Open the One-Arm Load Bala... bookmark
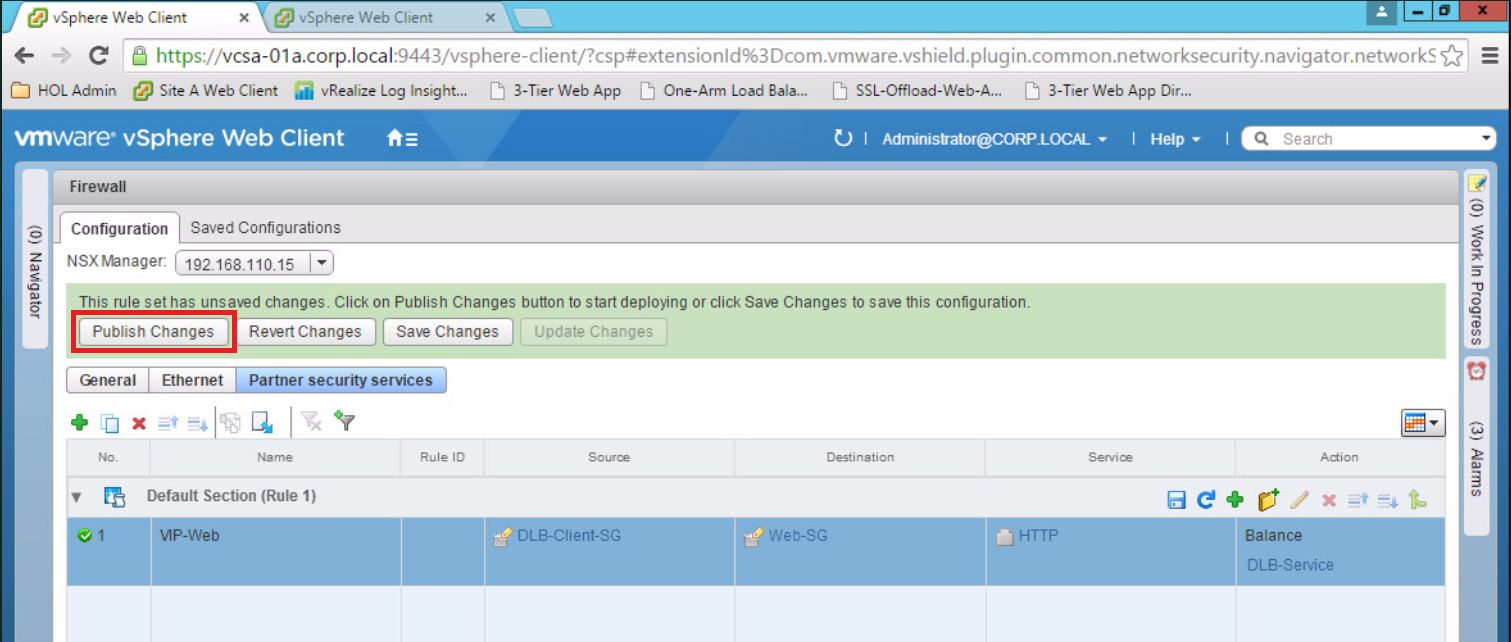 click(723, 91)
